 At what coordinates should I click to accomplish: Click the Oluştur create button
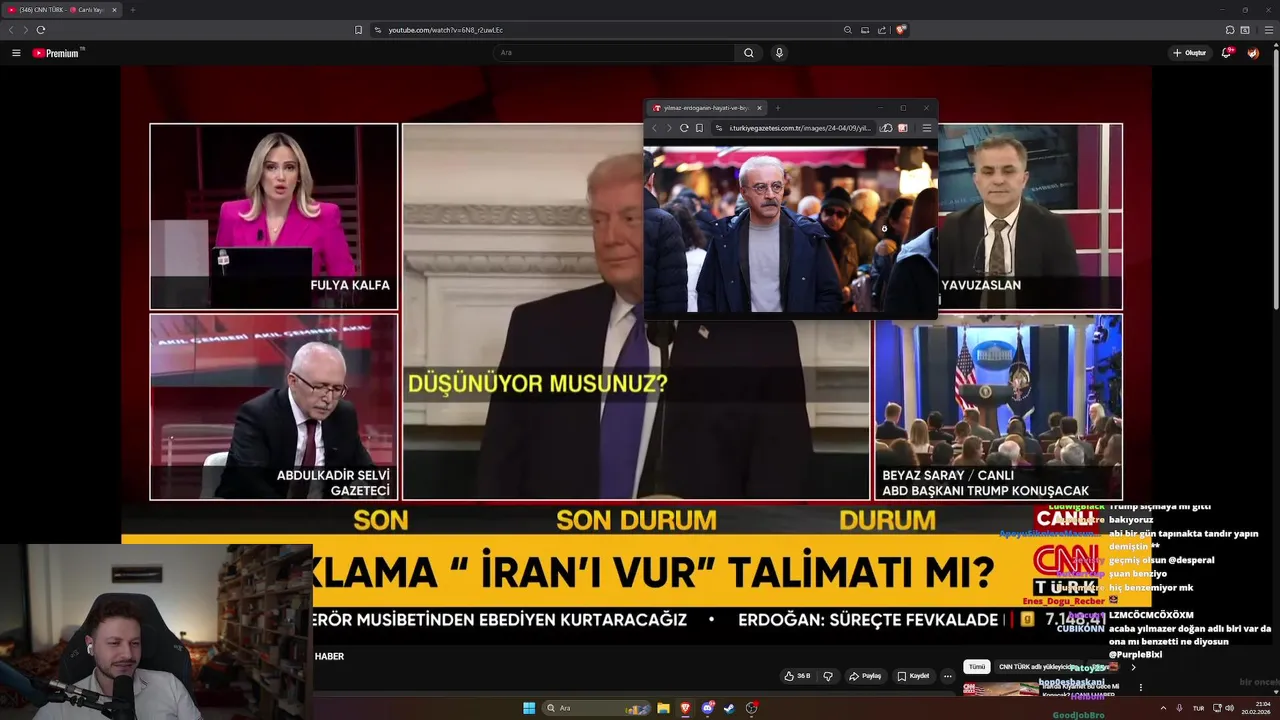click(x=1190, y=53)
